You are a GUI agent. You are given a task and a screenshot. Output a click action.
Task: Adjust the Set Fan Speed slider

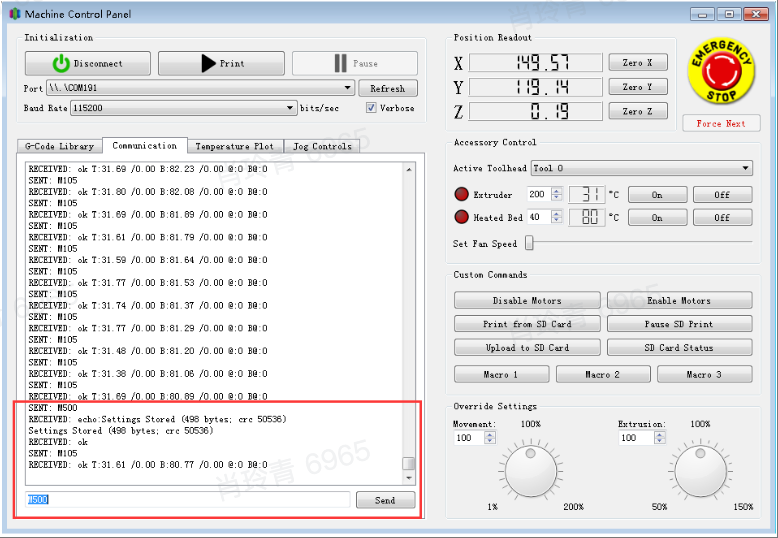529,243
